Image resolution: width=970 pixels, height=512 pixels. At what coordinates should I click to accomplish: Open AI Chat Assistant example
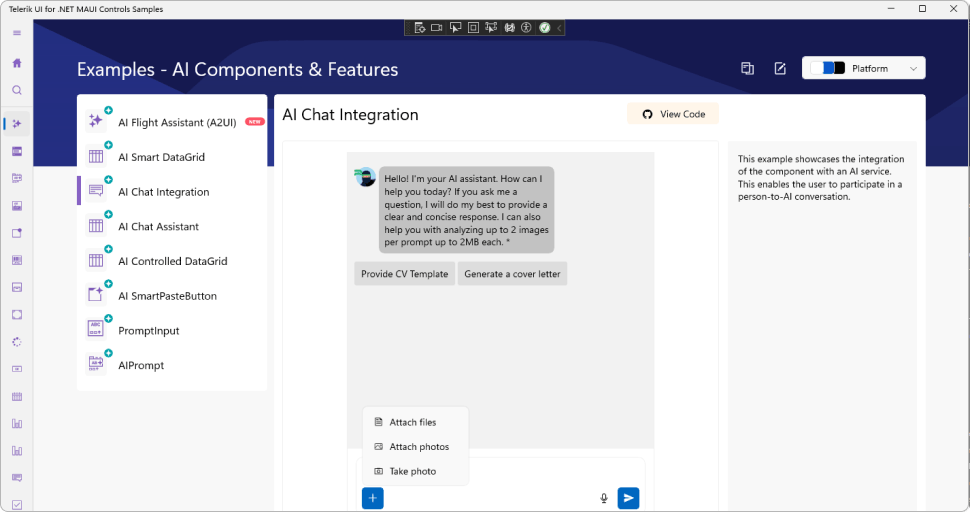point(173,226)
